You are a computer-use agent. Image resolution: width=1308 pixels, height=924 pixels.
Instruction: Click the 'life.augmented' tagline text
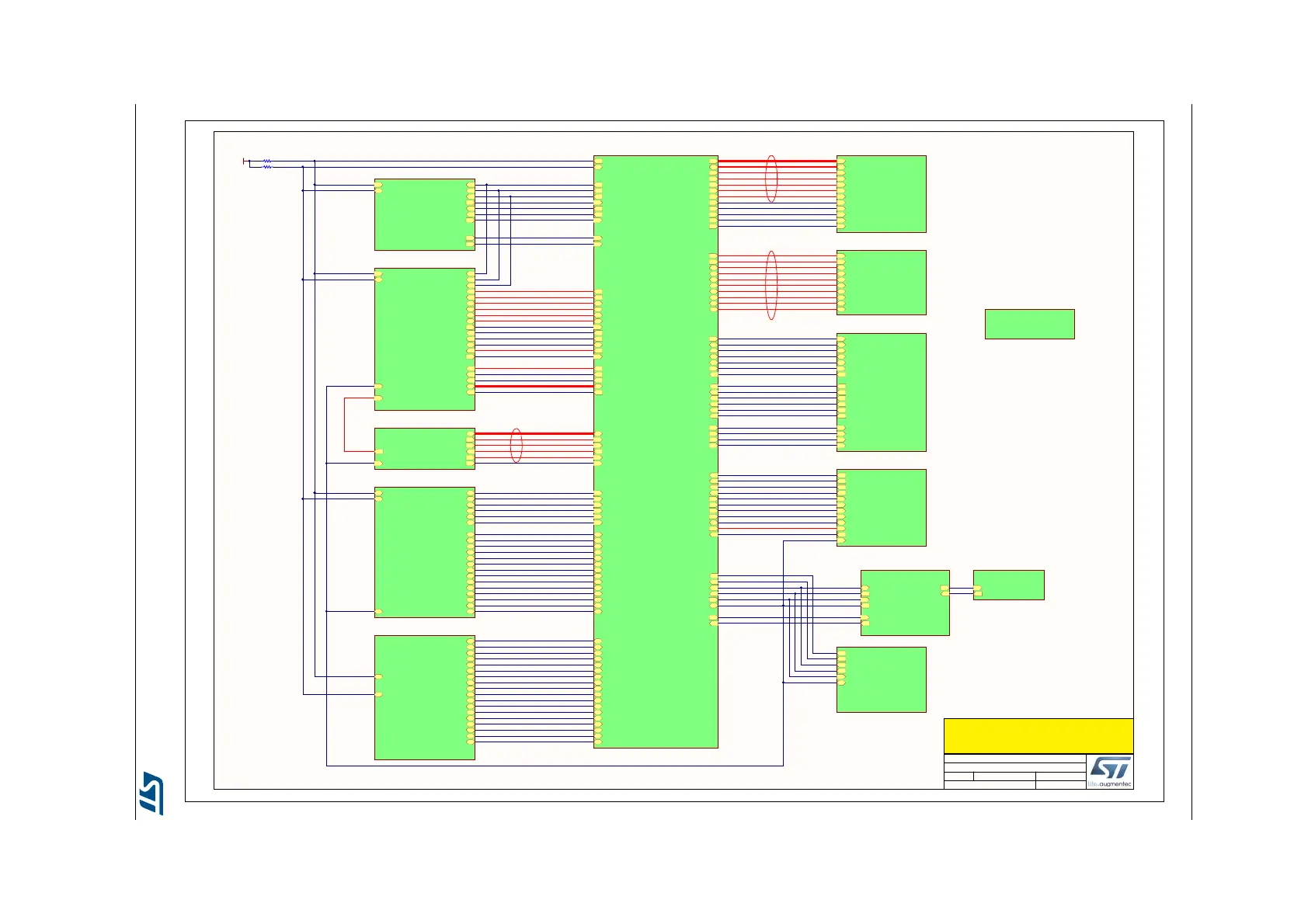1109,784
